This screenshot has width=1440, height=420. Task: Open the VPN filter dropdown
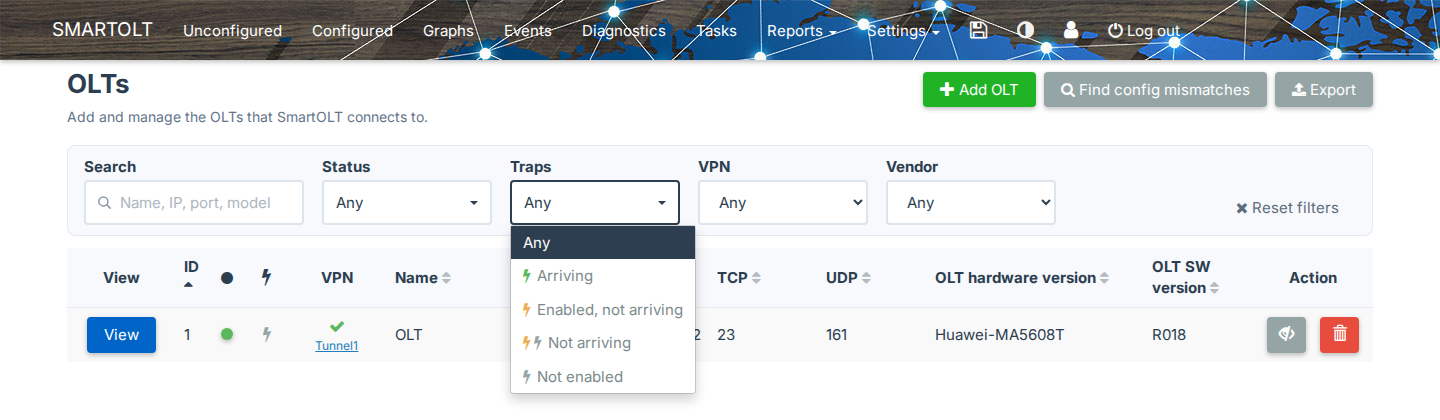(783, 202)
